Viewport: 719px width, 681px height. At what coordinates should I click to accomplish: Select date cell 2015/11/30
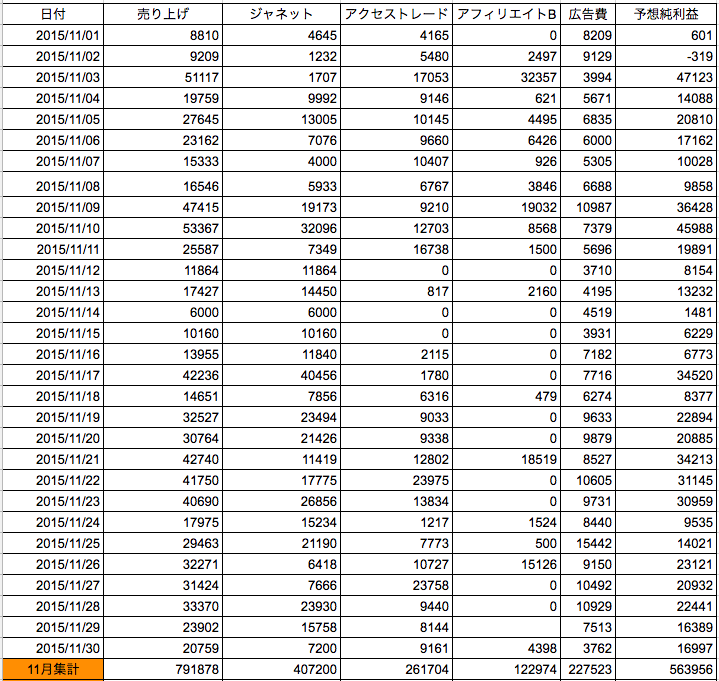point(53,649)
